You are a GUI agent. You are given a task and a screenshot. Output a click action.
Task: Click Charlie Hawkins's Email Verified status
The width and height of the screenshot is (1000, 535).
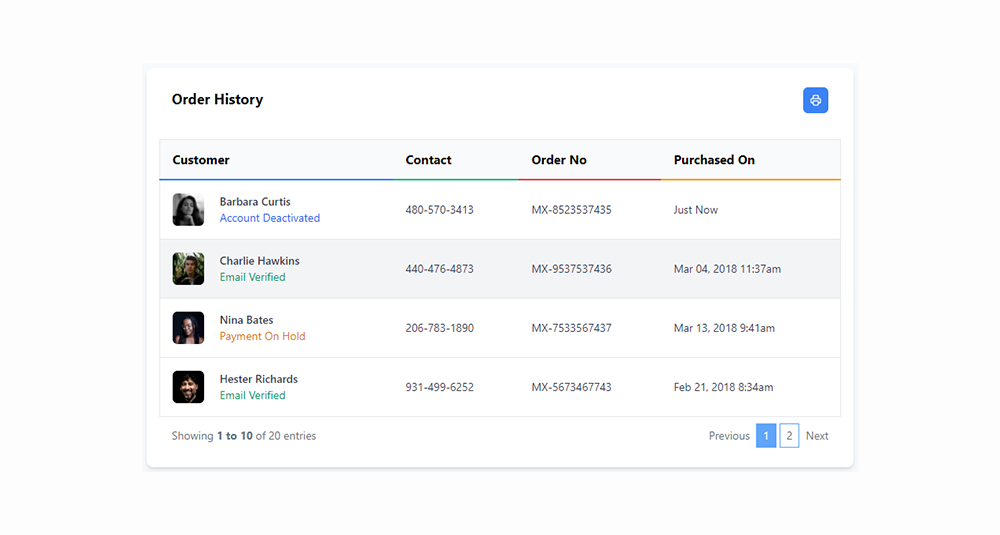click(252, 277)
